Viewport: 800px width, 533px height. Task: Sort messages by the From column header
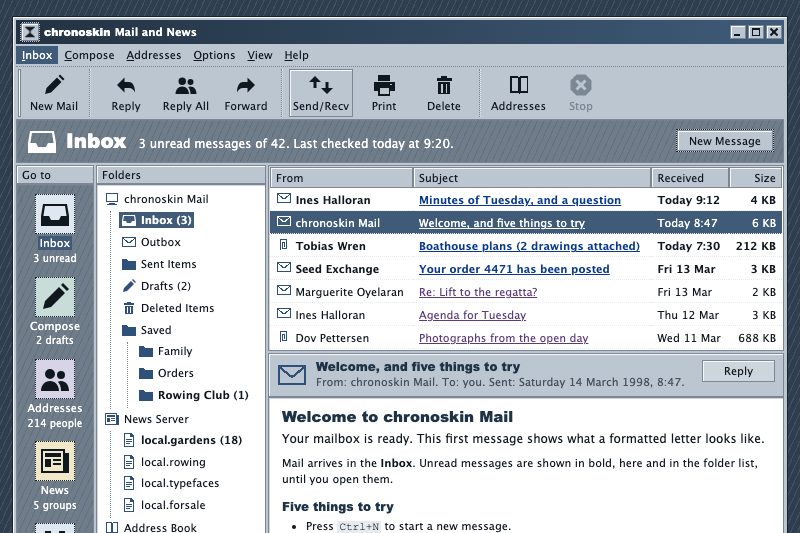341,178
